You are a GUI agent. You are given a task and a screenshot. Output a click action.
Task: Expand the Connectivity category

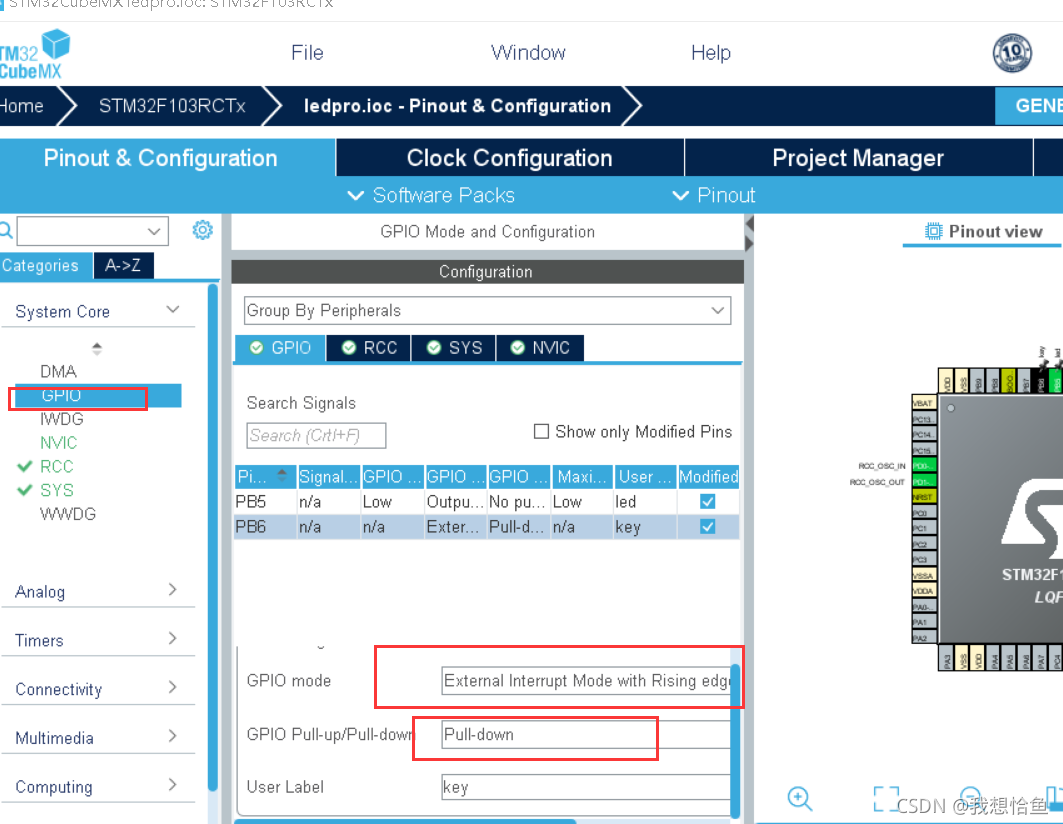coord(173,687)
